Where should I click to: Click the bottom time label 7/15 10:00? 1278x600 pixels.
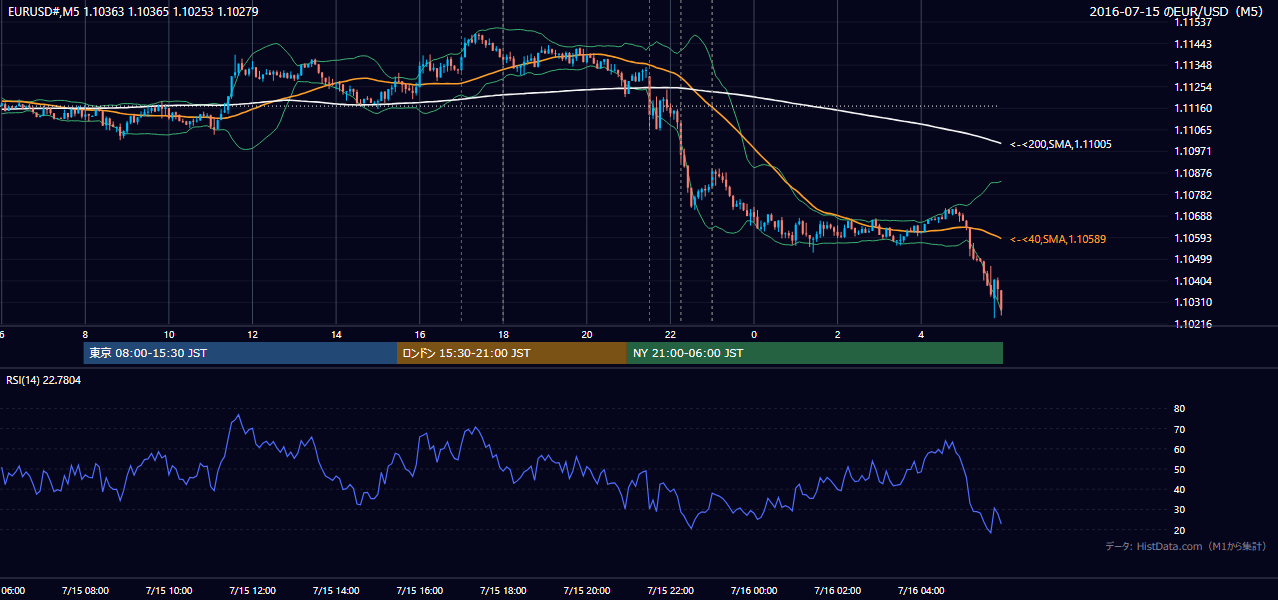click(x=169, y=590)
